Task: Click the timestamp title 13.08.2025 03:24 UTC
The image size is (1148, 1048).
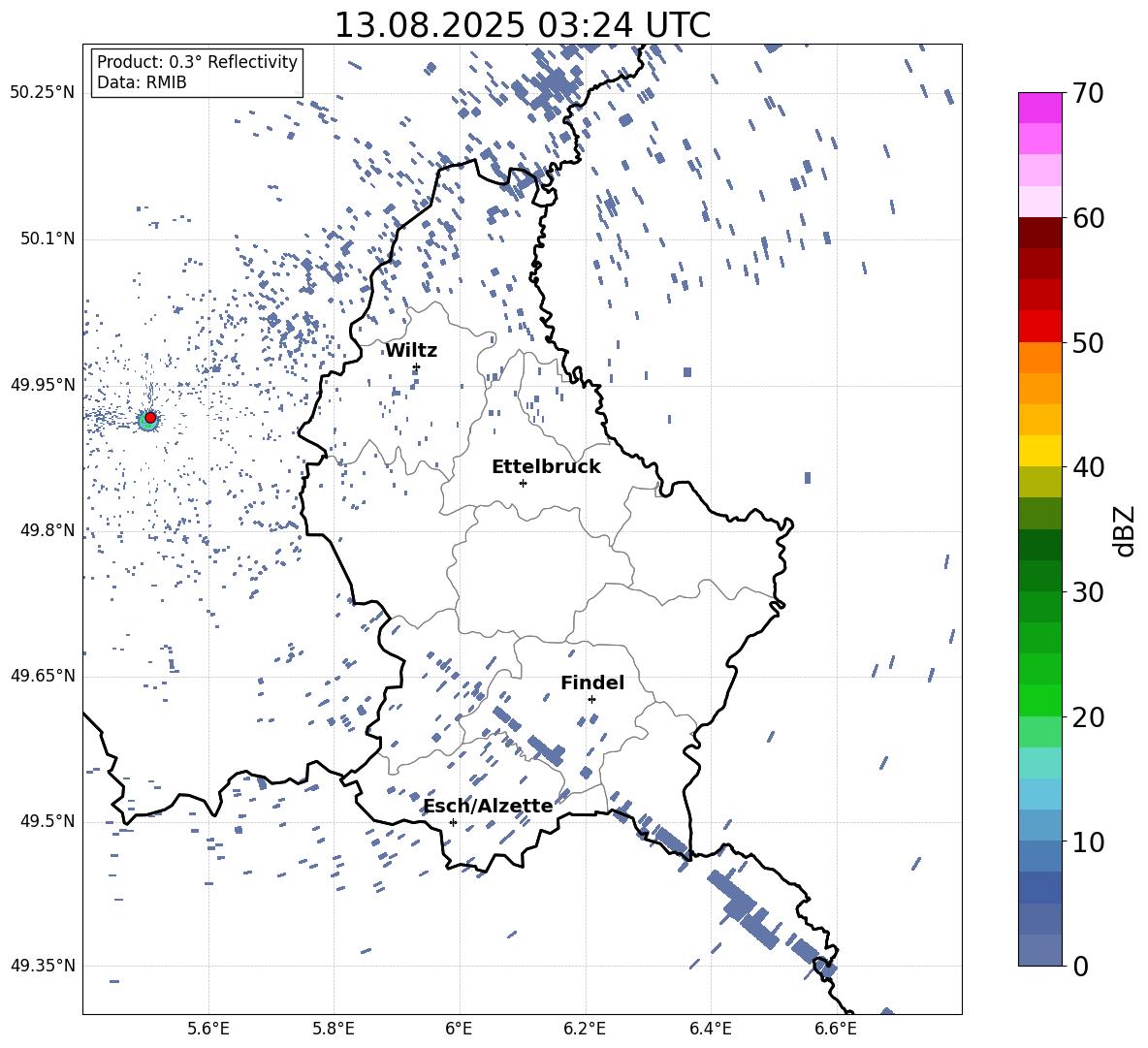Action: [523, 25]
